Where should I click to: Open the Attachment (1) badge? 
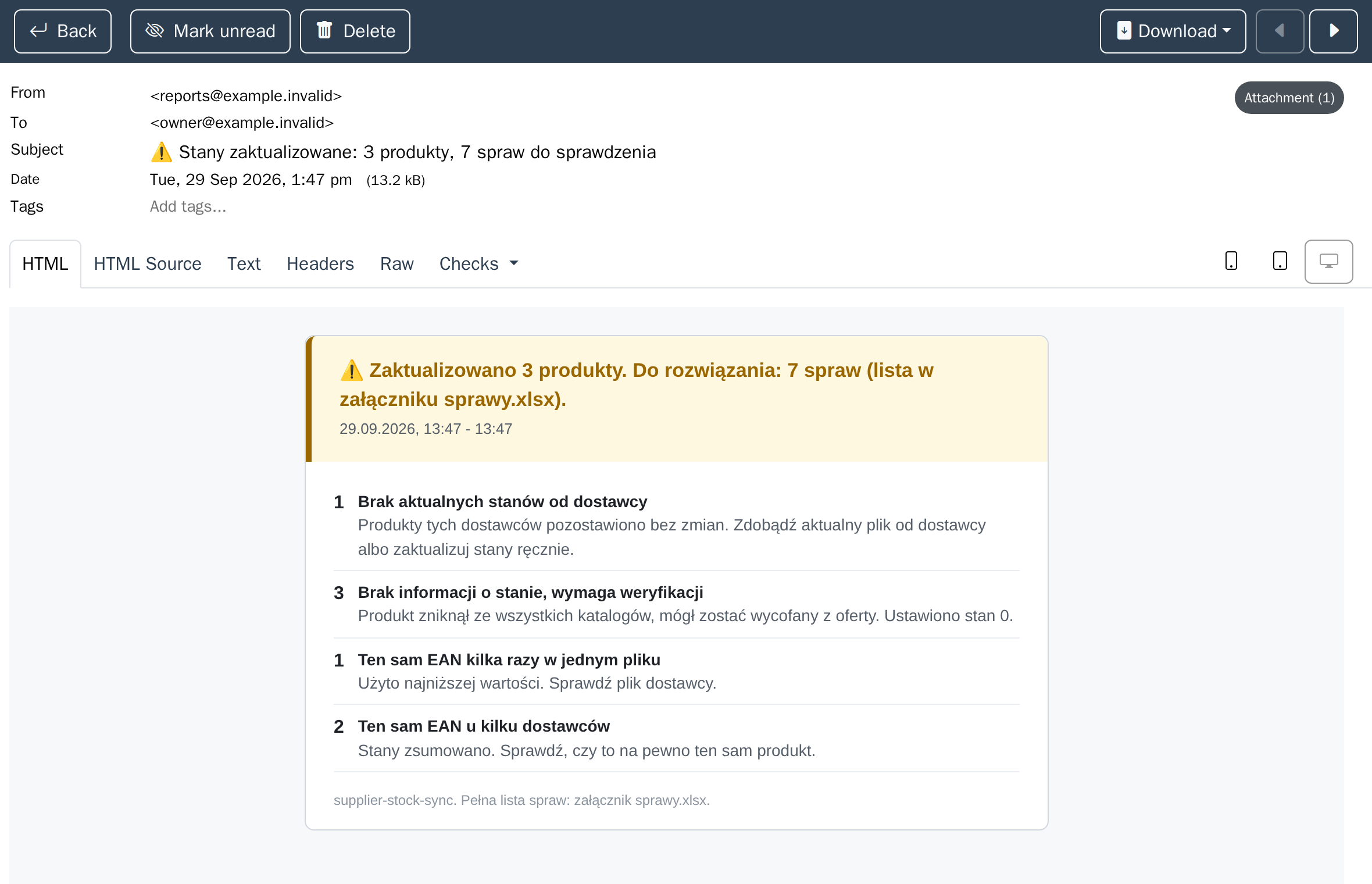coord(1289,98)
